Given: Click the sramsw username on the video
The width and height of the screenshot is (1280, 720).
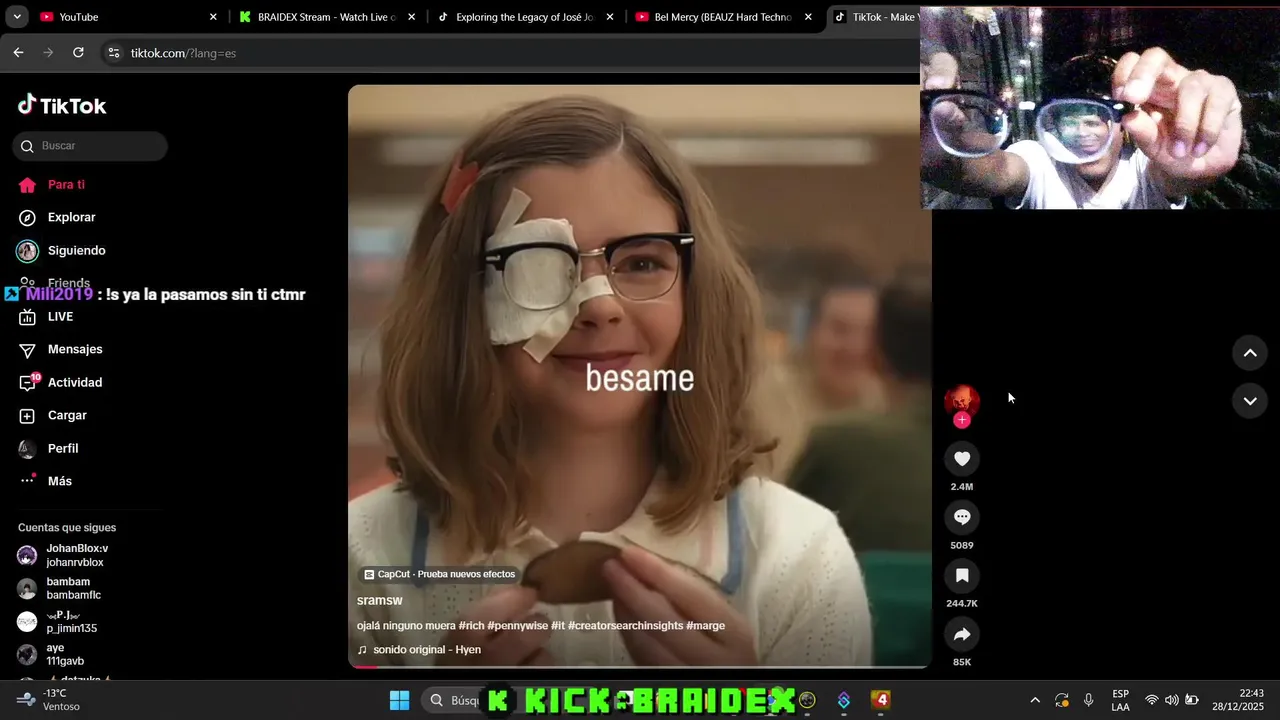Looking at the screenshot, I should tap(379, 600).
